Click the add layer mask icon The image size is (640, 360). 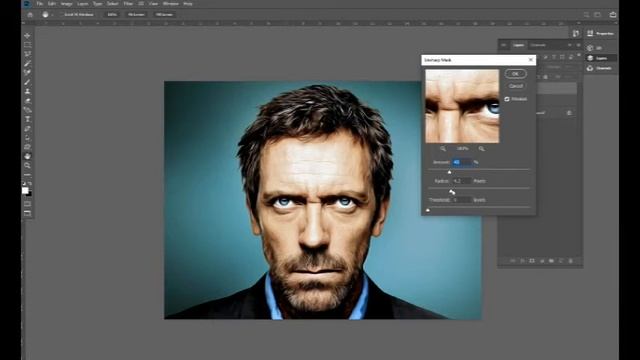tap(532, 261)
